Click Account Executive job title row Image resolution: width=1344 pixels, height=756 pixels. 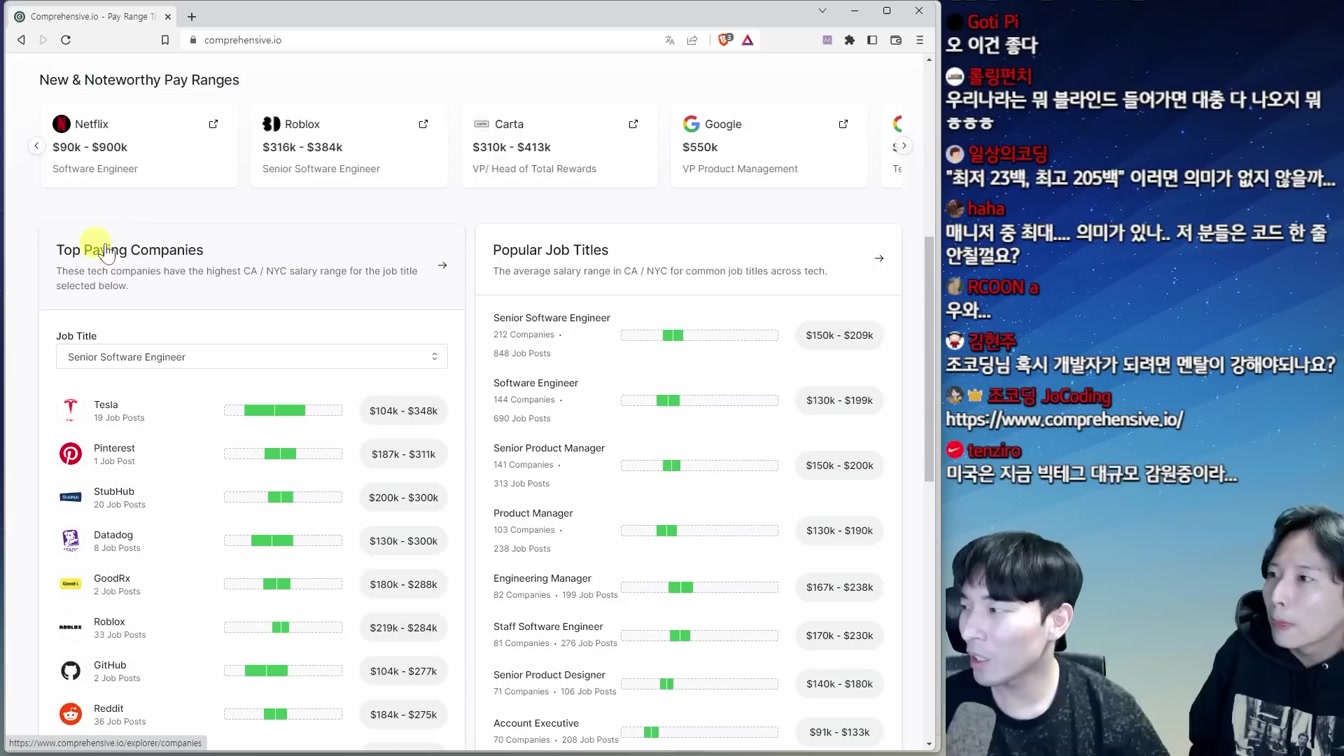[x=689, y=732]
